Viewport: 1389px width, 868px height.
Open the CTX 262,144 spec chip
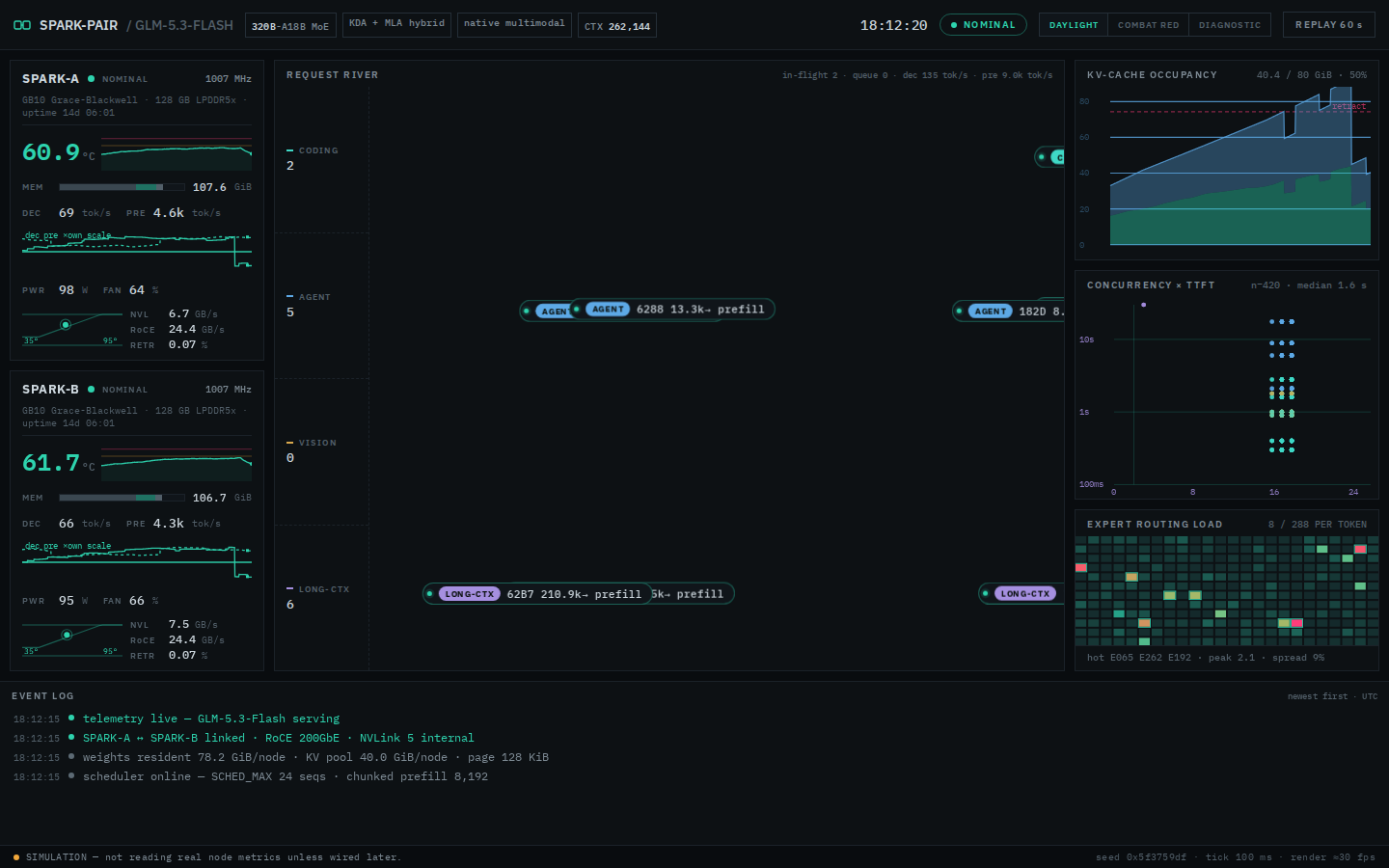617,25
